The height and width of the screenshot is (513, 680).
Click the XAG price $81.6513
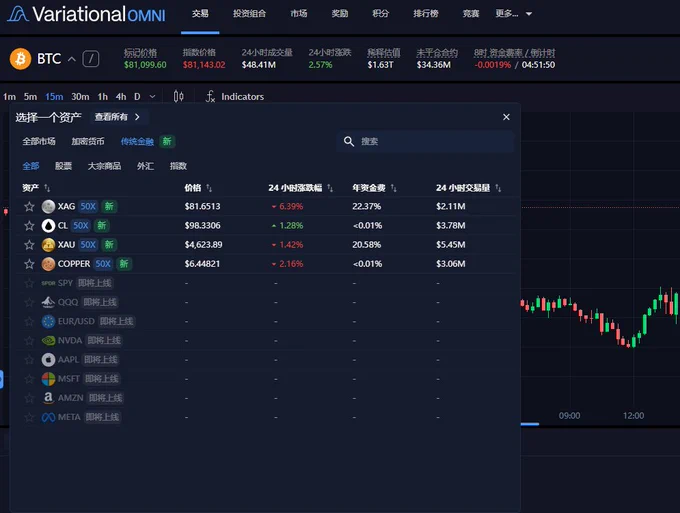click(x=203, y=206)
